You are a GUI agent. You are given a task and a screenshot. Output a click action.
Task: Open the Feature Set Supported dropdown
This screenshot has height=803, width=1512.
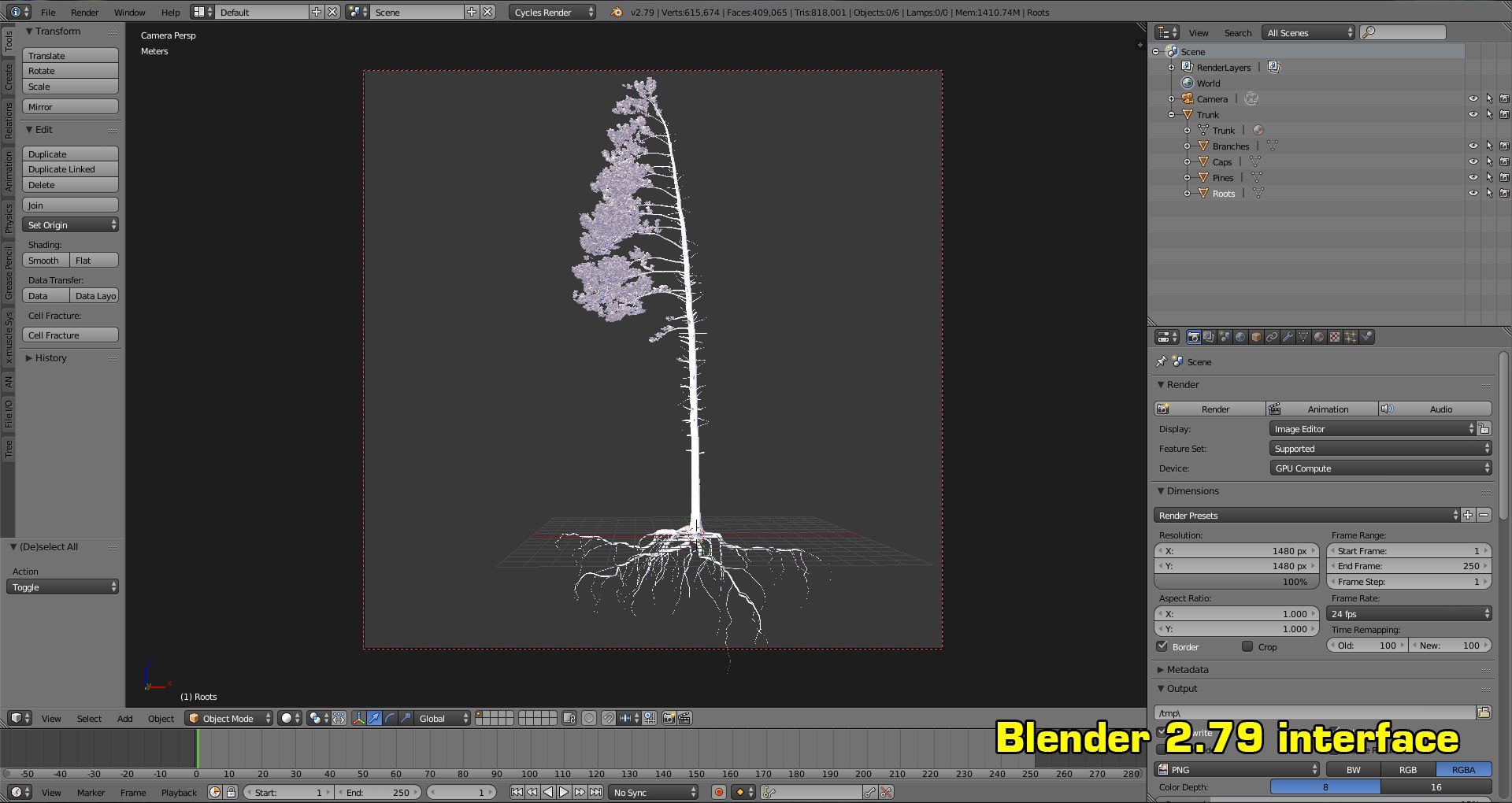click(x=1380, y=449)
